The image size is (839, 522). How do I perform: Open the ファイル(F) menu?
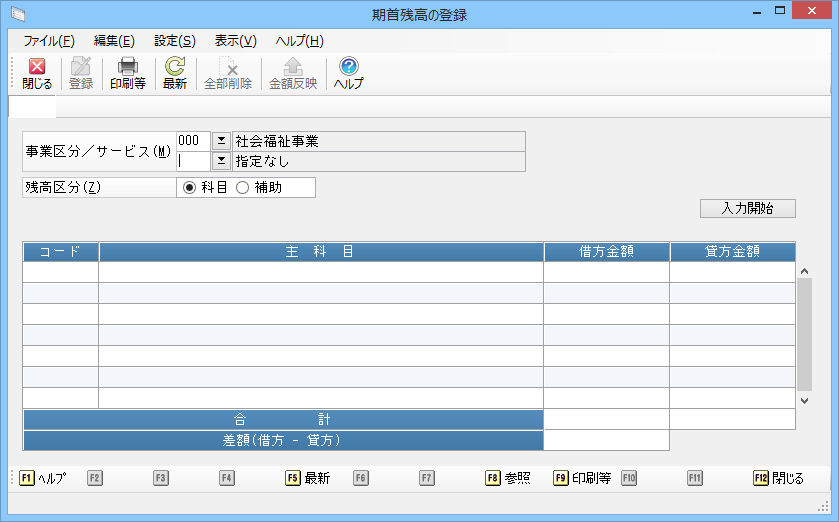pyautogui.click(x=49, y=41)
